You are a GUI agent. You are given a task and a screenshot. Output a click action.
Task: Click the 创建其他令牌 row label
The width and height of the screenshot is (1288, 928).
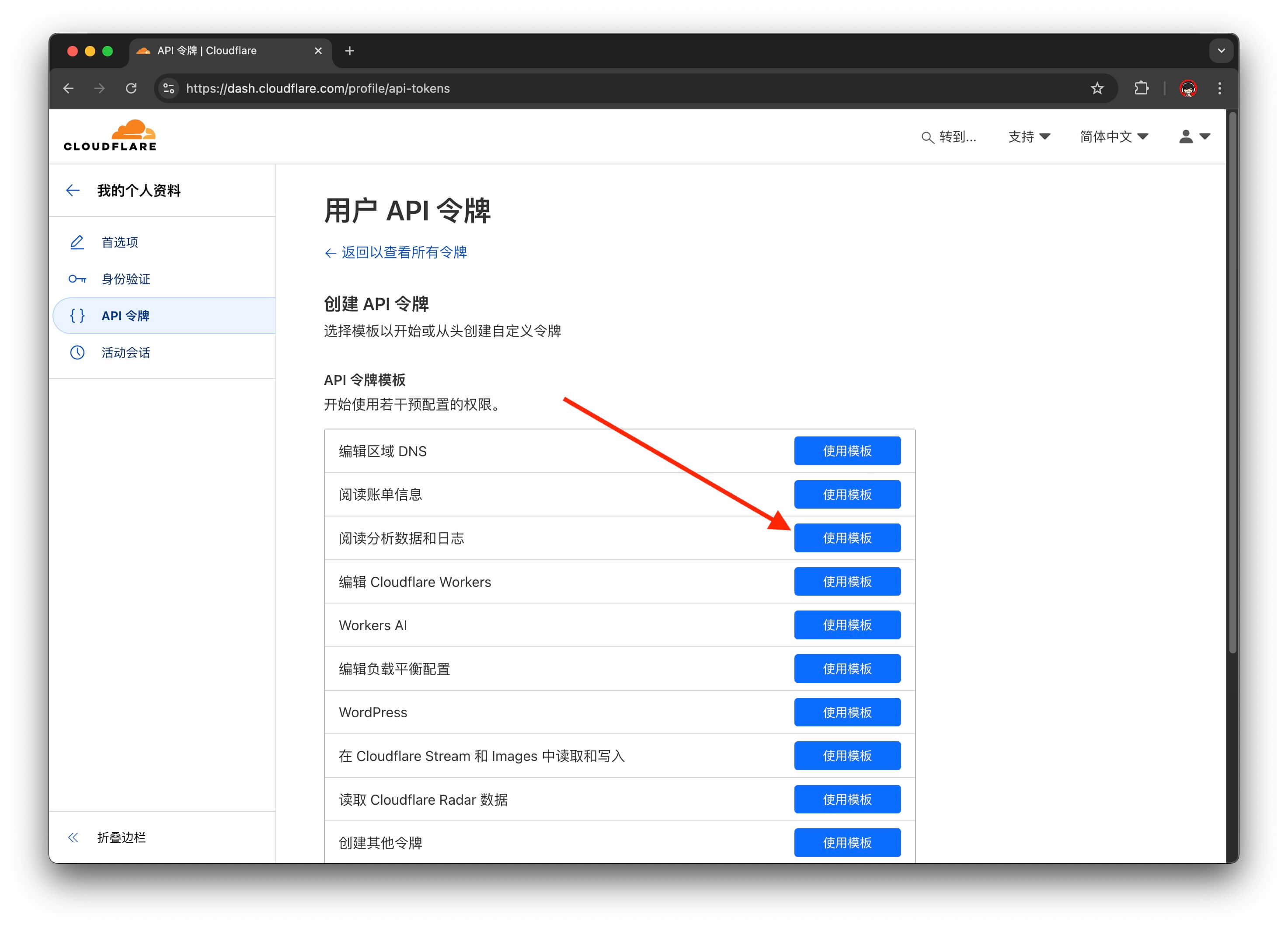[x=380, y=843]
